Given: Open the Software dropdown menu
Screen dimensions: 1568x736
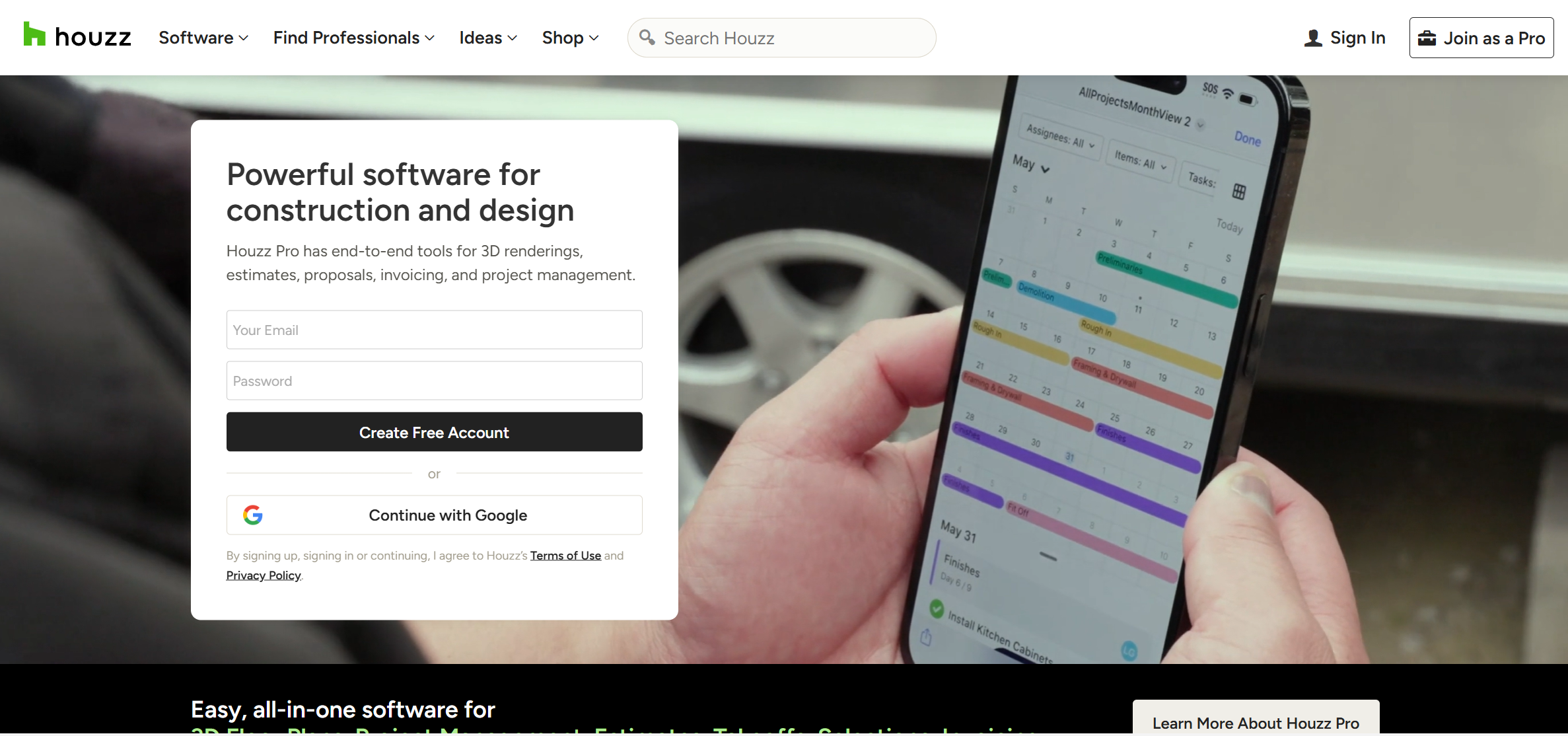Looking at the screenshot, I should click(x=203, y=38).
